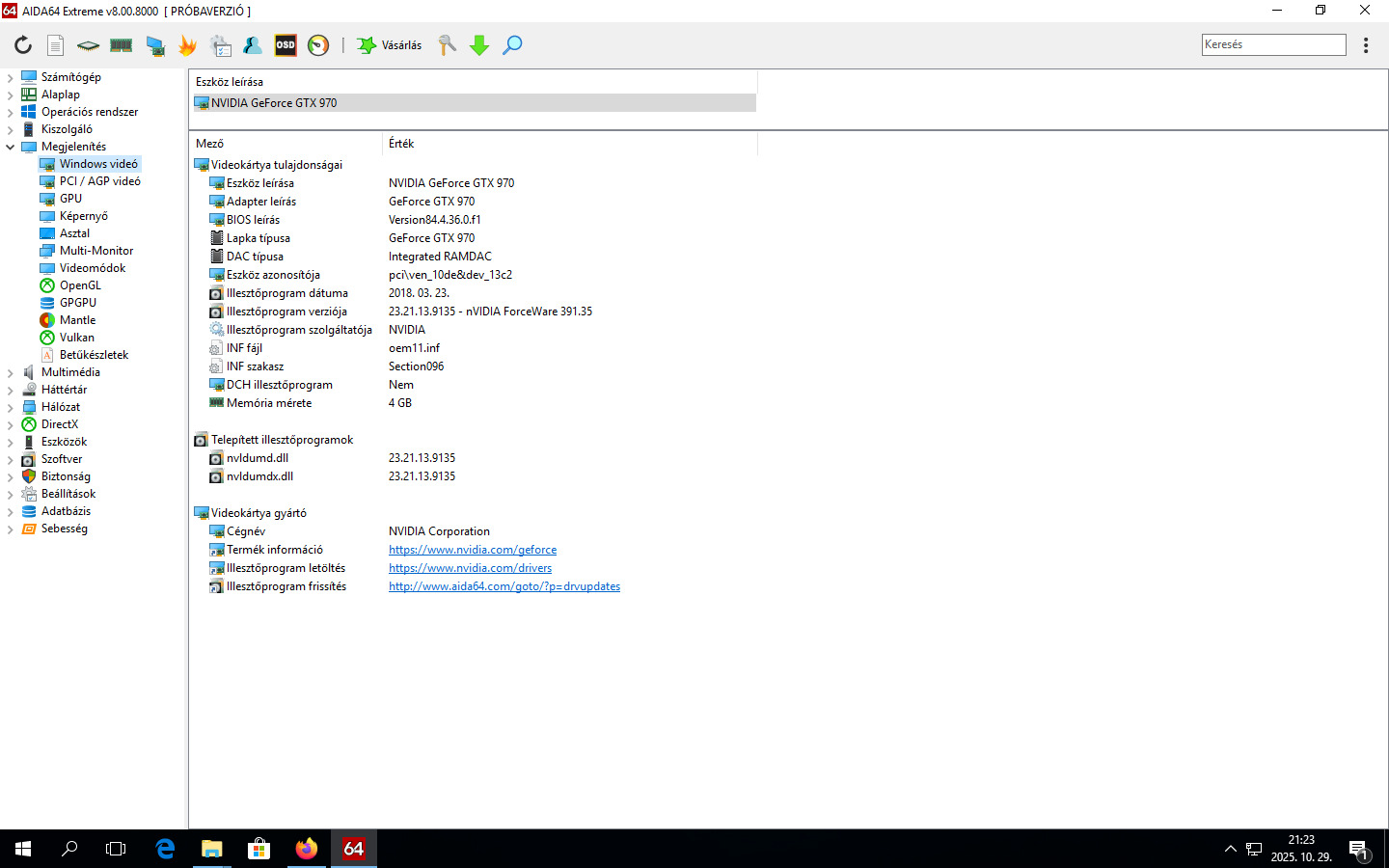Open the nvidia.com/drivers link
This screenshot has height=868, width=1389.
click(x=471, y=568)
